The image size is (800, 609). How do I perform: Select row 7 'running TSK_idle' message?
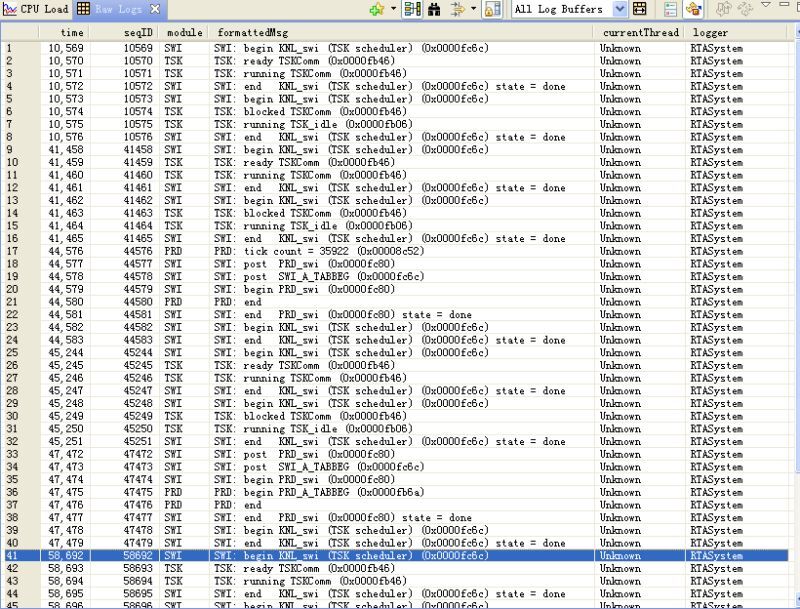click(313, 124)
